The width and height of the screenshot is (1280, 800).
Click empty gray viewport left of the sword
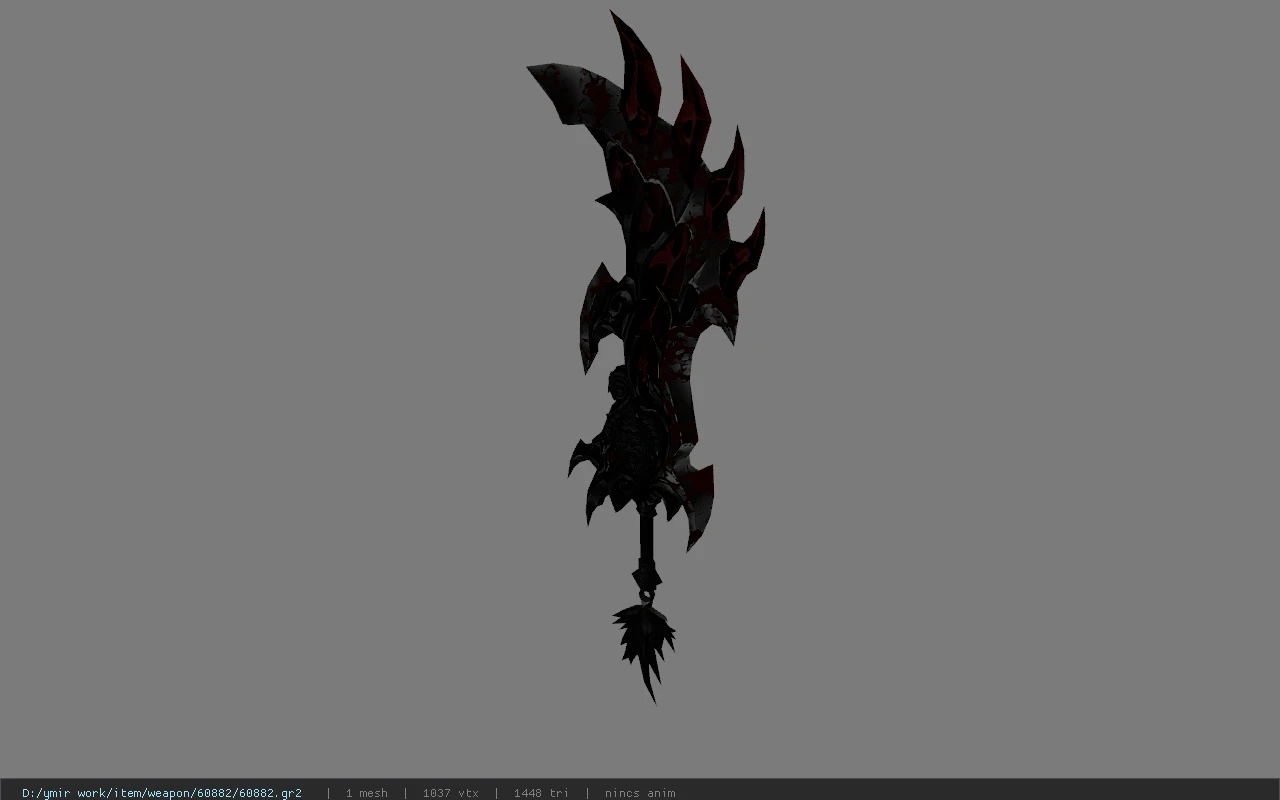[270, 400]
